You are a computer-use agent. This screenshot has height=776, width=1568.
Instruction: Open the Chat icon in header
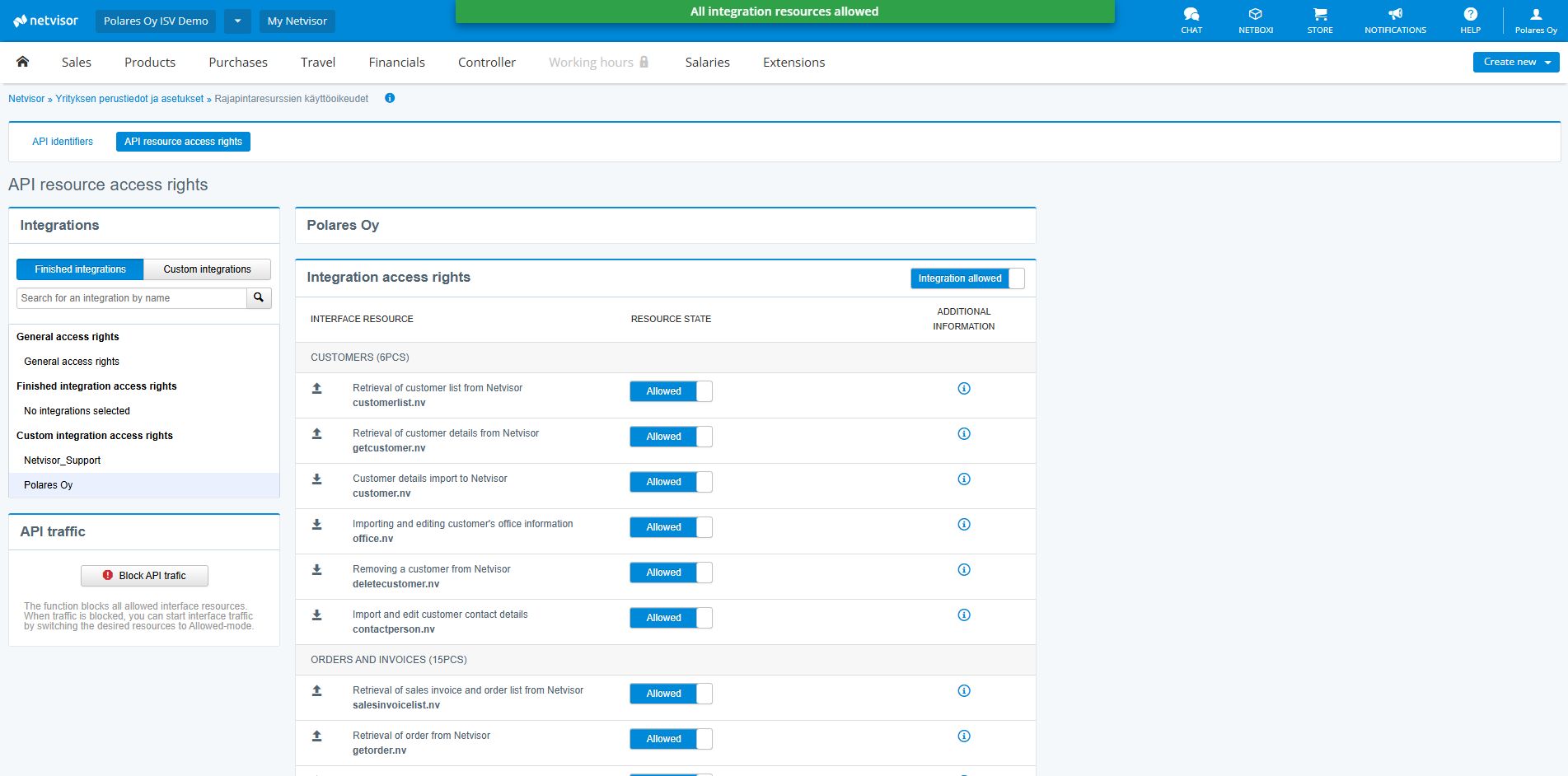[x=1191, y=20]
